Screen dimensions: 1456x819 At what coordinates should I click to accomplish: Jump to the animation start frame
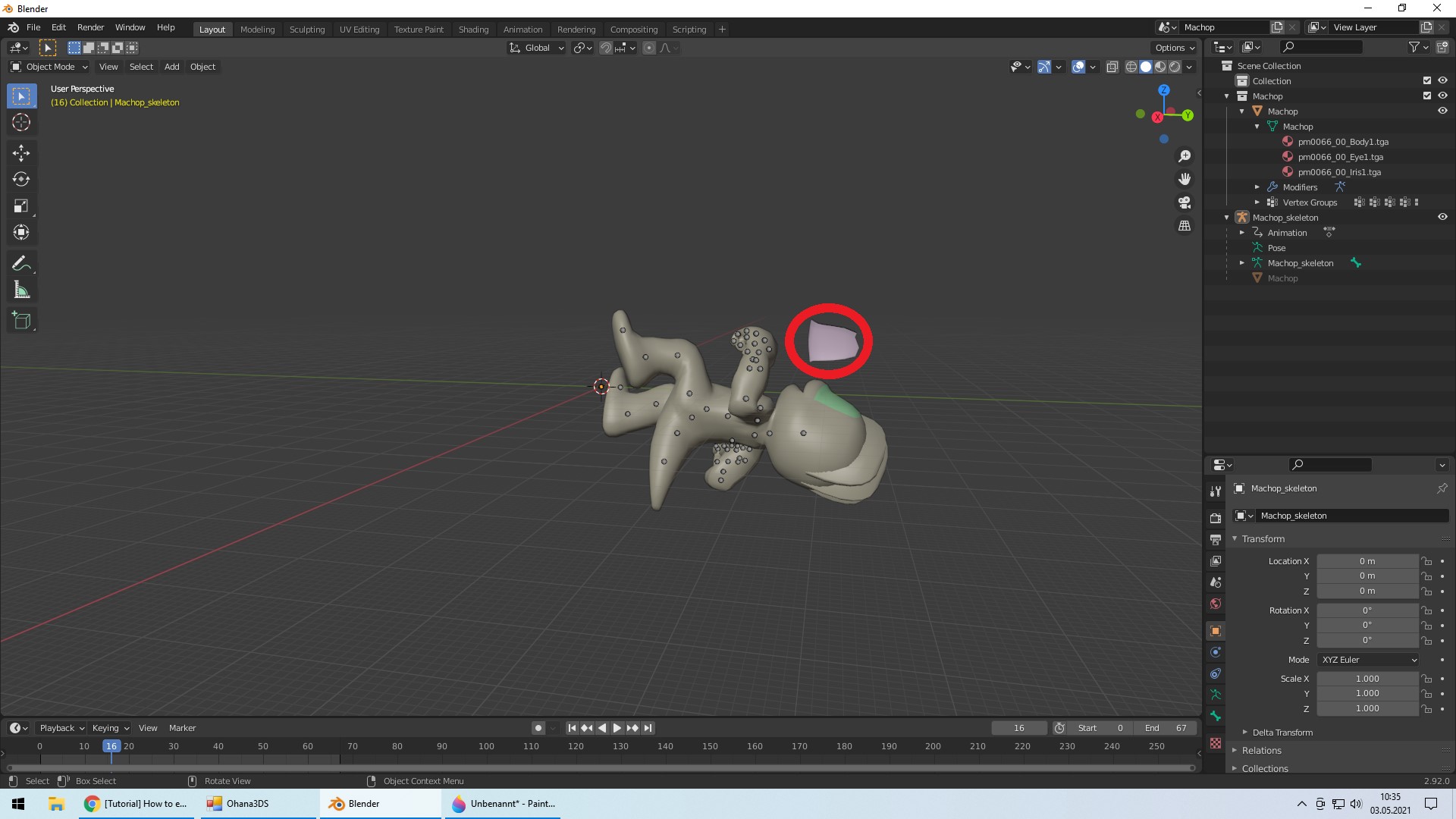click(573, 728)
